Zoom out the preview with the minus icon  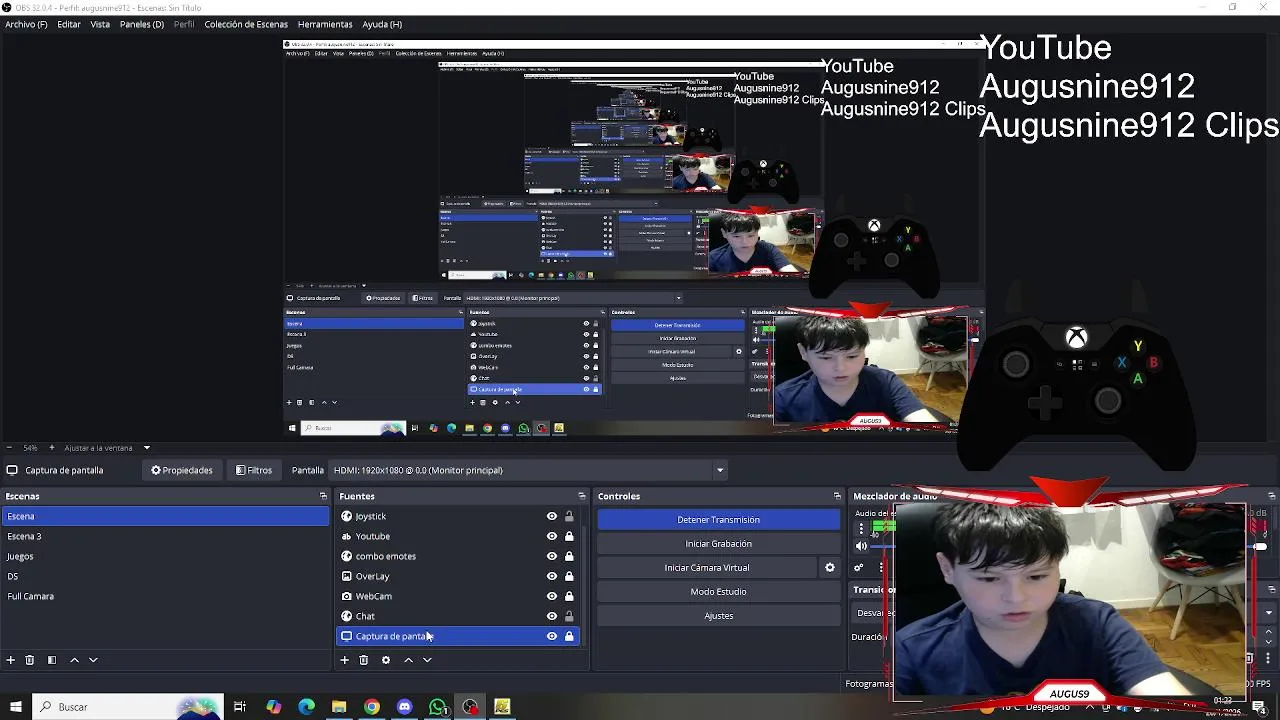9,448
